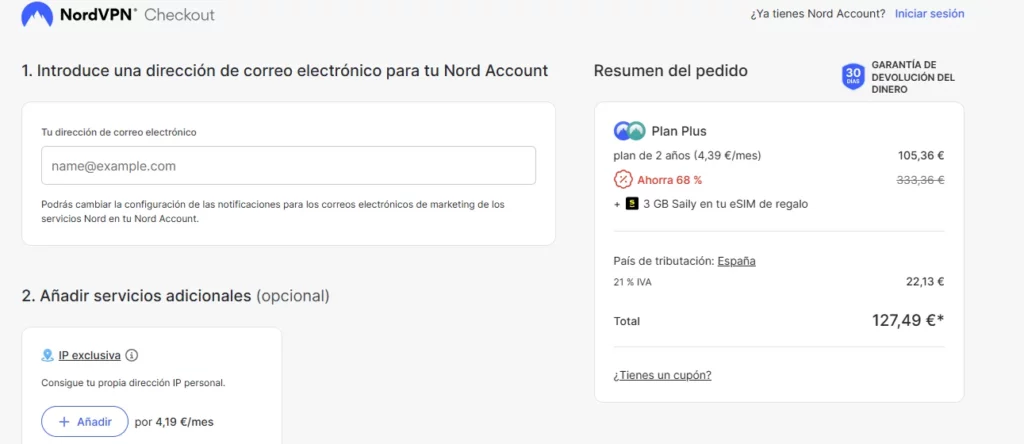Click the '¿Ya tienes Nord Account?' text
The width and height of the screenshot is (1024, 444).
(x=818, y=14)
